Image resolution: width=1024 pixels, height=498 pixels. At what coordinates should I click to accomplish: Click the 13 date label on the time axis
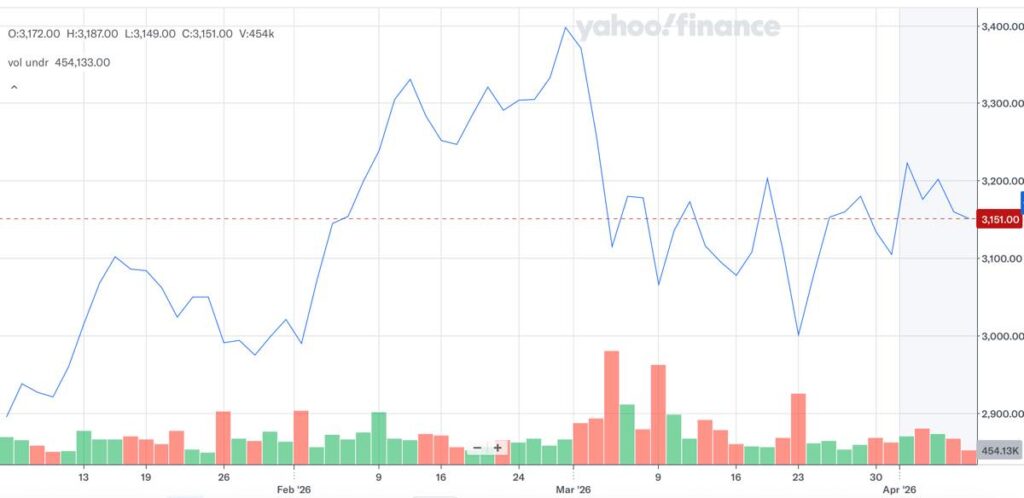tap(84, 477)
